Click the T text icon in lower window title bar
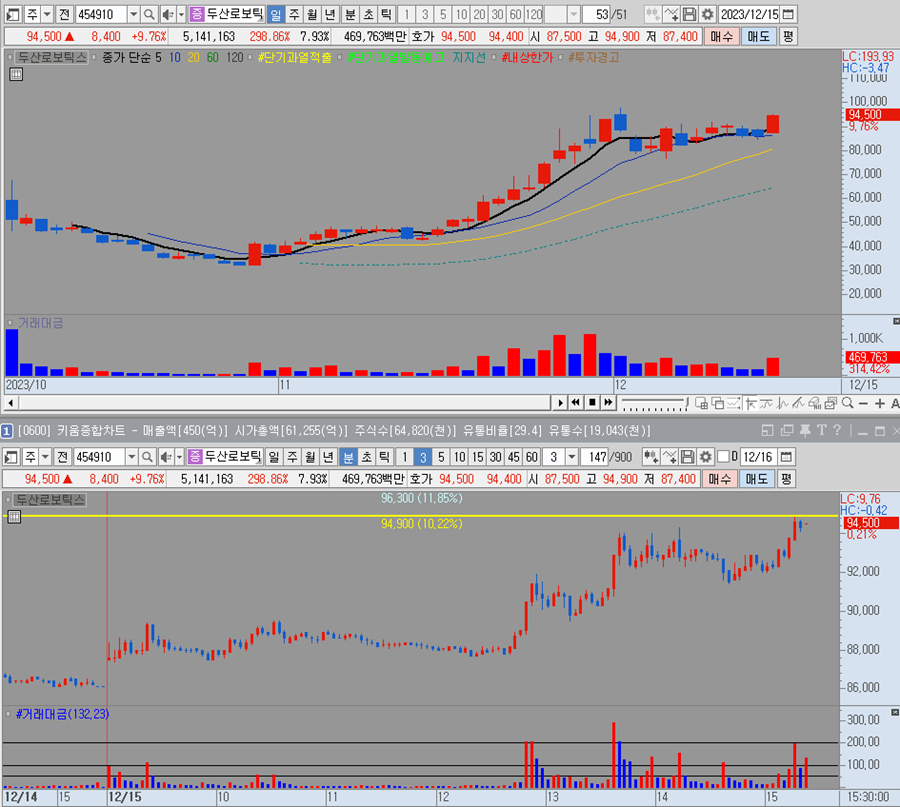 (x=822, y=430)
